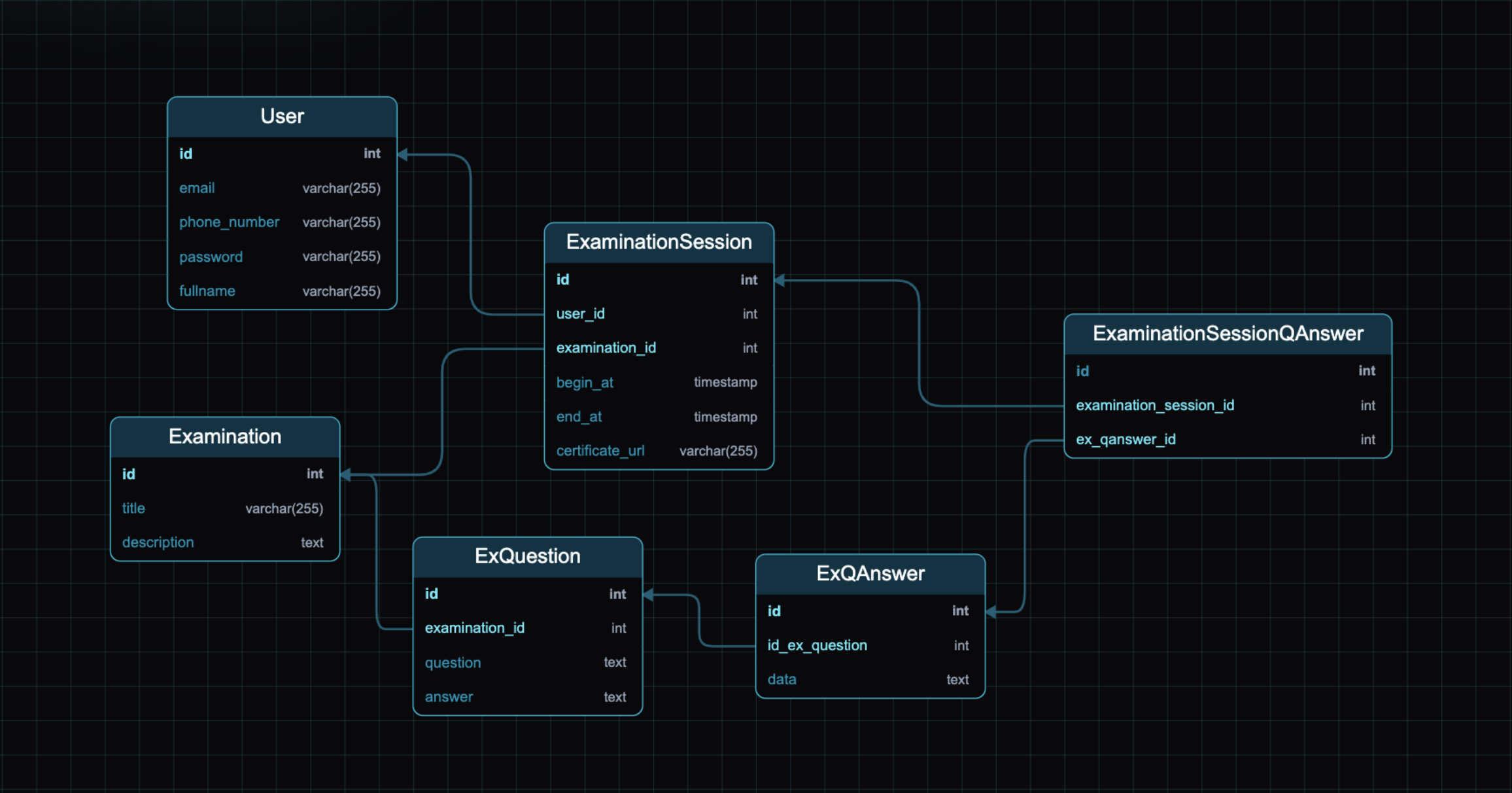Select the end_at timestamp field
1512x793 pixels.
point(579,417)
